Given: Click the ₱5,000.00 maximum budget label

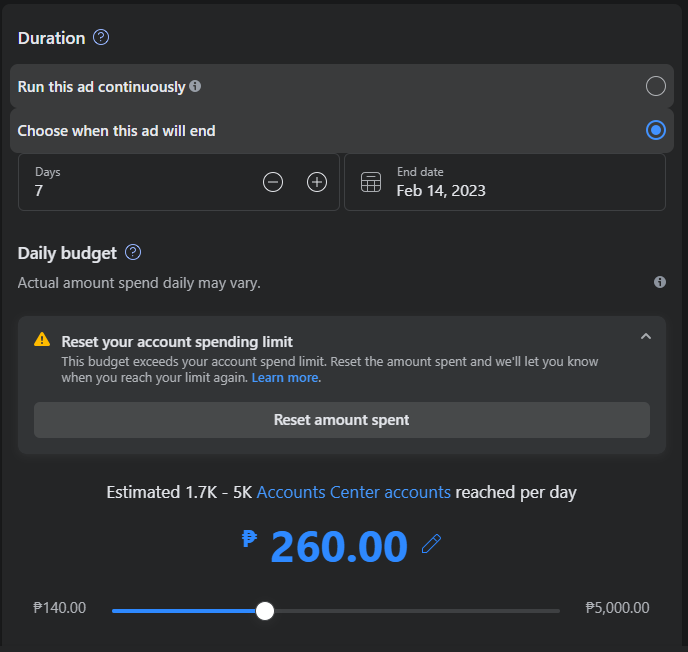Looking at the screenshot, I should [x=617, y=608].
